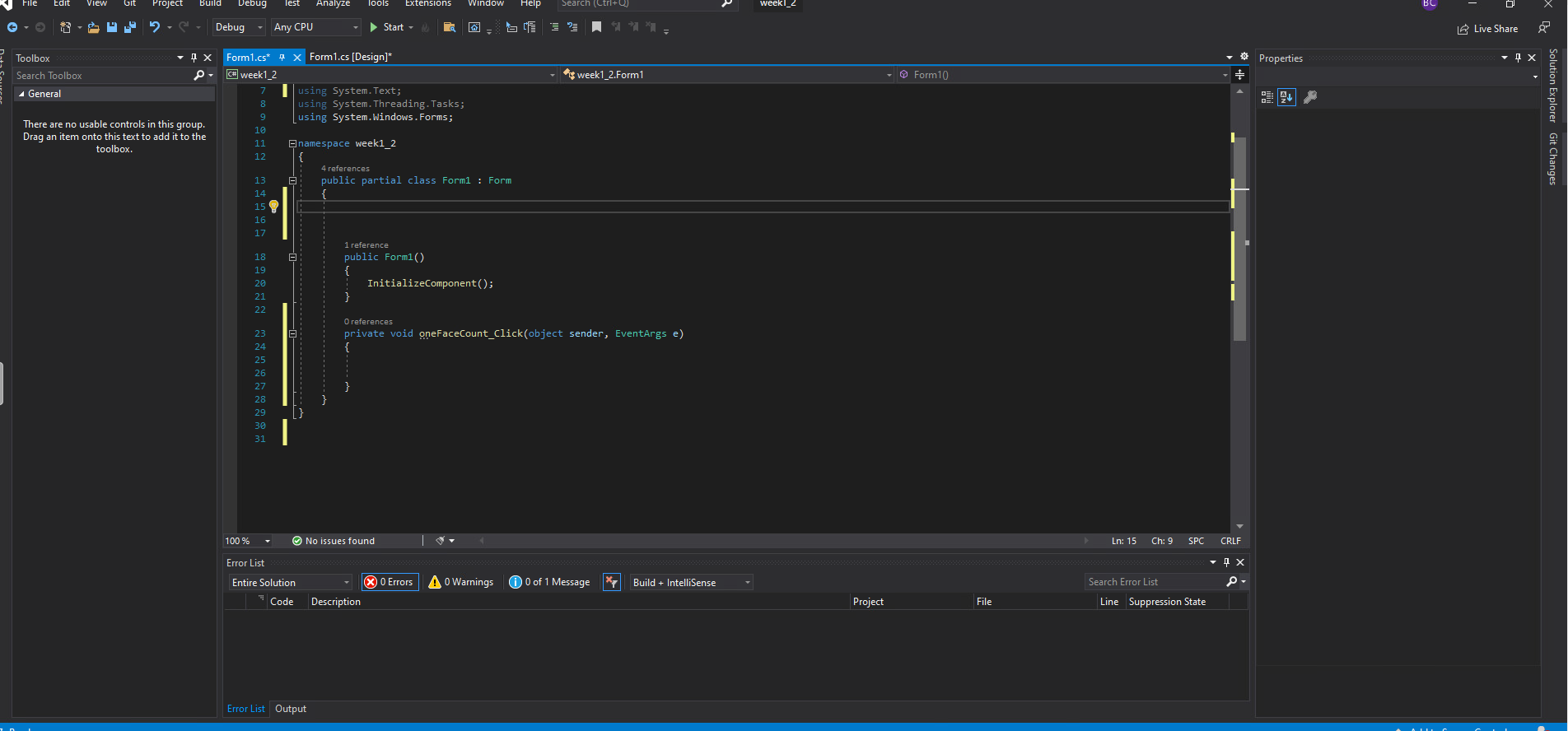
Task: Switch to the Form1.cs [Design] tab
Action: pos(350,57)
